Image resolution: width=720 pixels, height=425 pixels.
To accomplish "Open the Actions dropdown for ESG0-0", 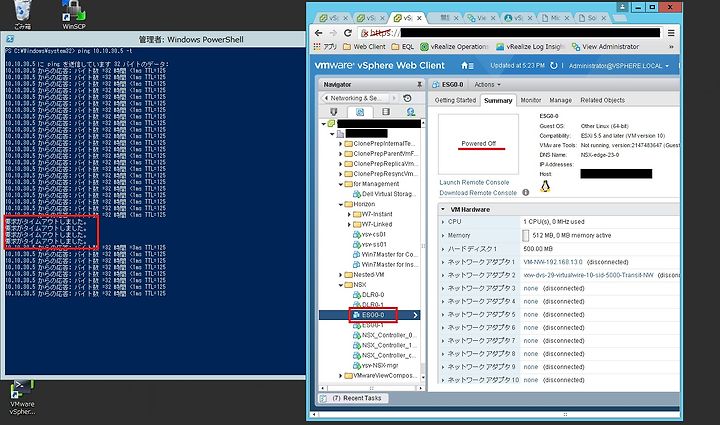I will (x=487, y=84).
